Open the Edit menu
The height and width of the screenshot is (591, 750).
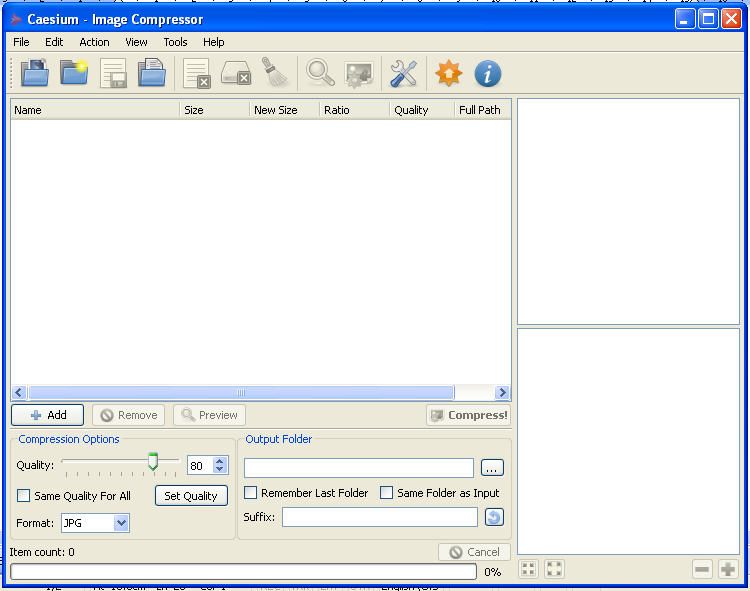[x=54, y=42]
